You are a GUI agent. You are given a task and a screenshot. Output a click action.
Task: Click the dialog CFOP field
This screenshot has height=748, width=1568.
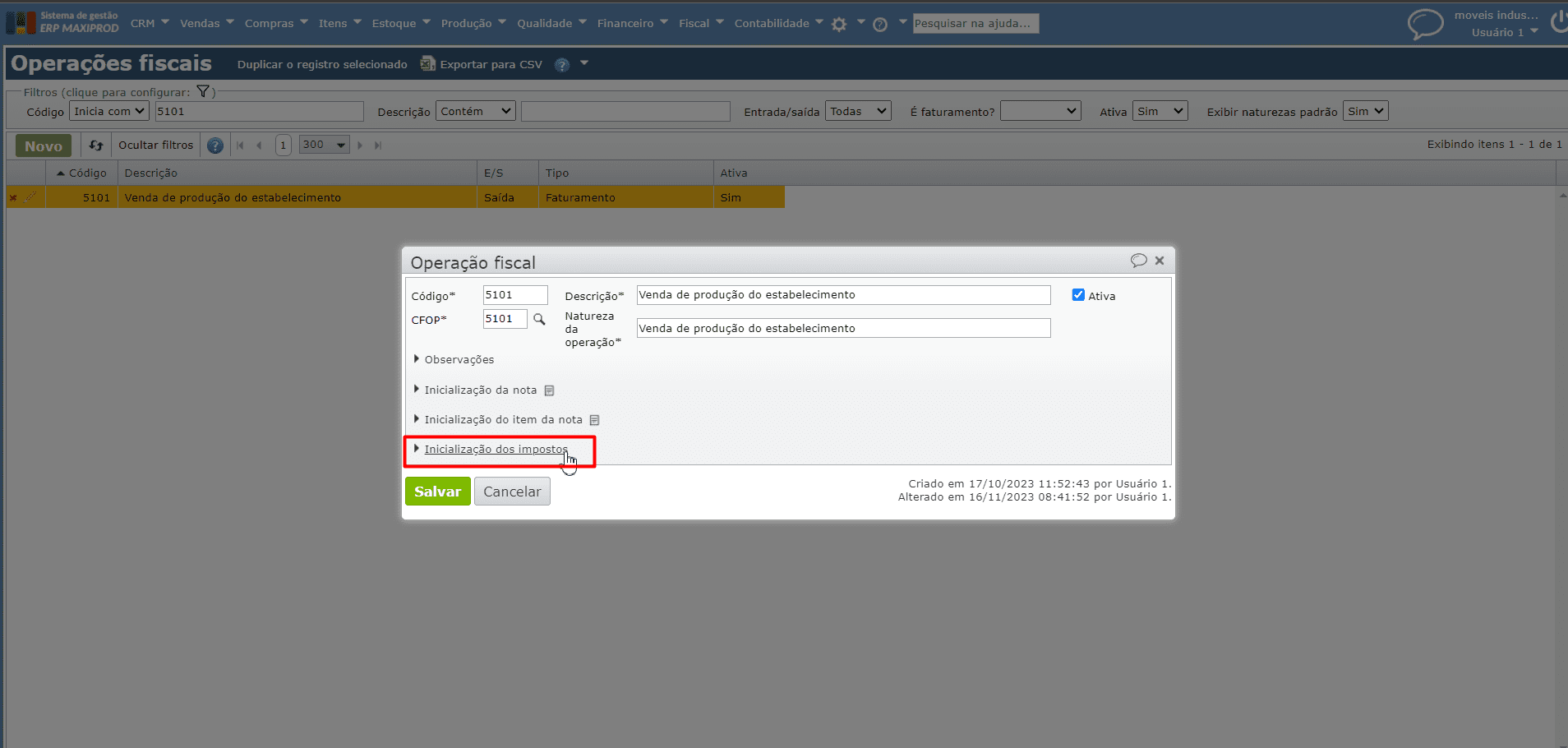click(505, 319)
